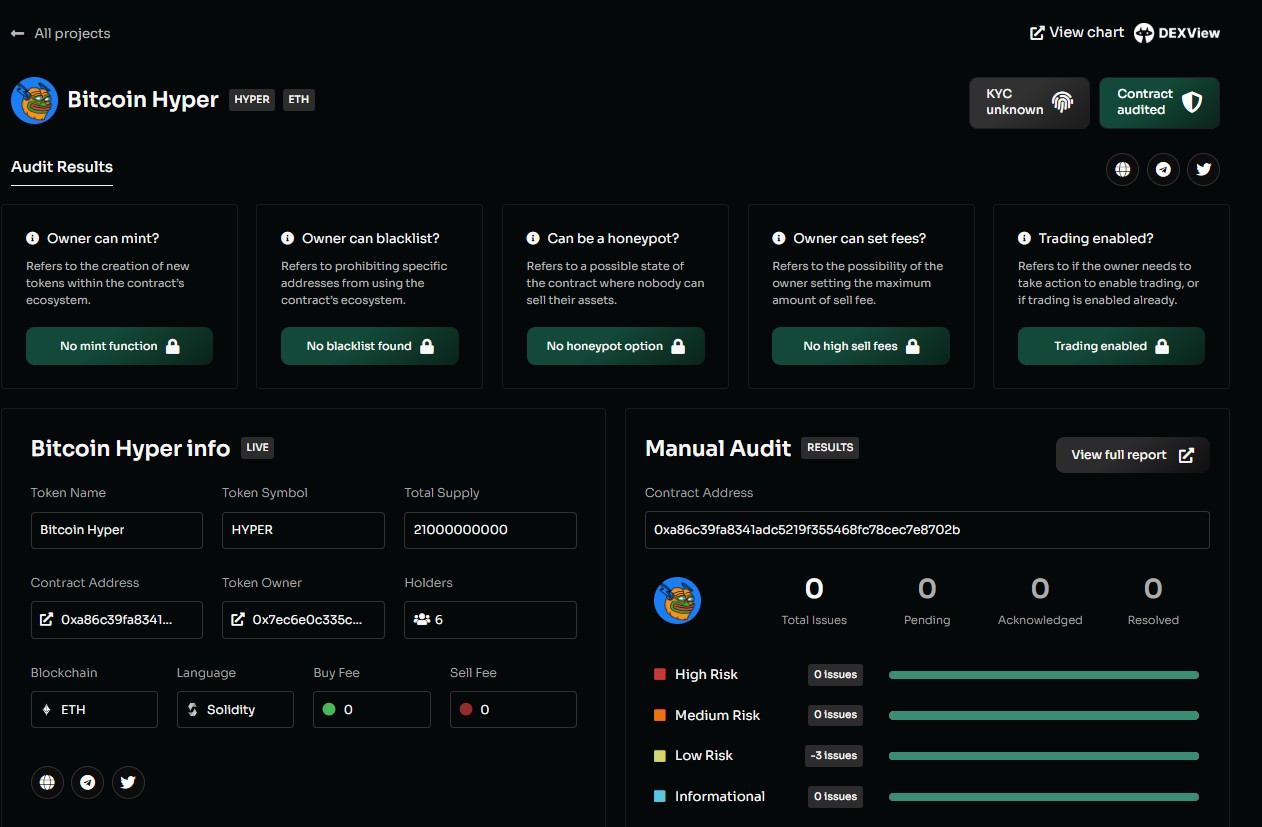The image size is (1262, 827).
Task: Click the KYC unknown badge
Action: tap(1029, 102)
